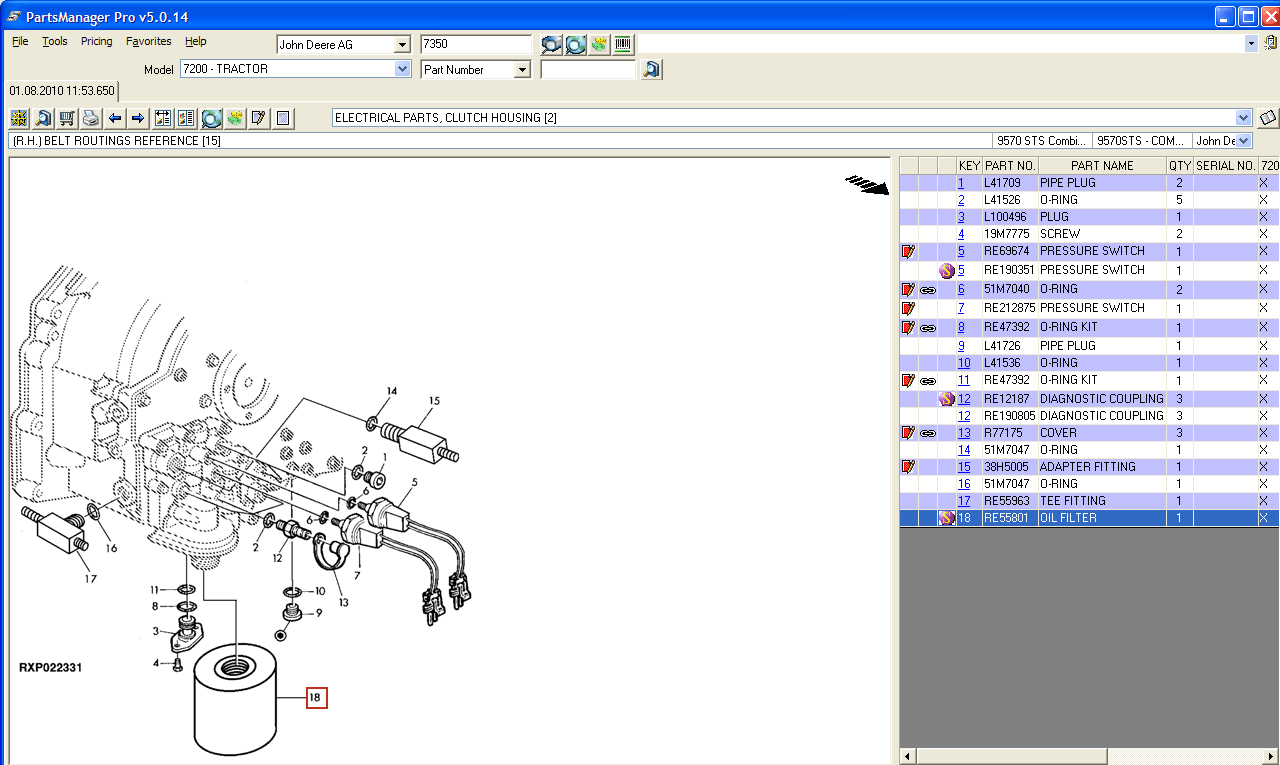Click key link 1 for PIPE PLUG

961,183
